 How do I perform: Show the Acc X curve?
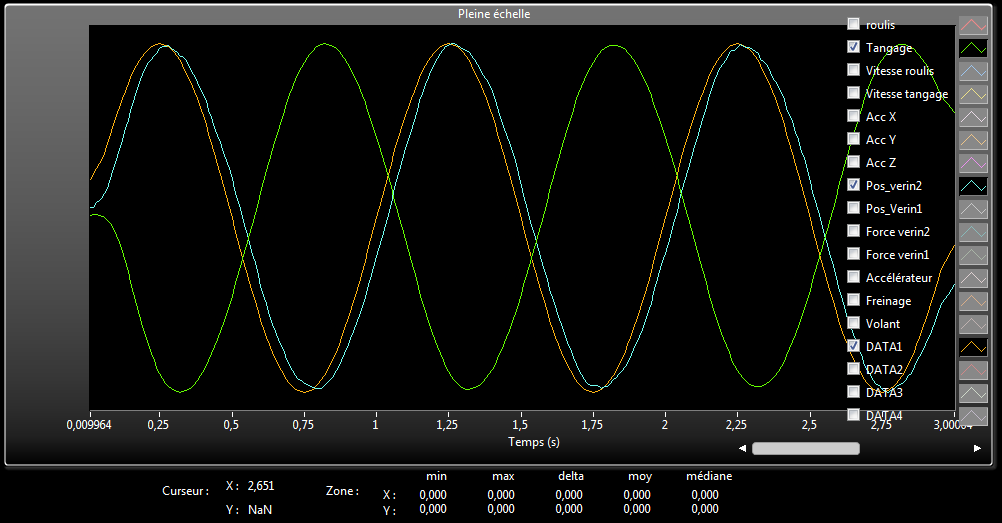click(x=853, y=117)
